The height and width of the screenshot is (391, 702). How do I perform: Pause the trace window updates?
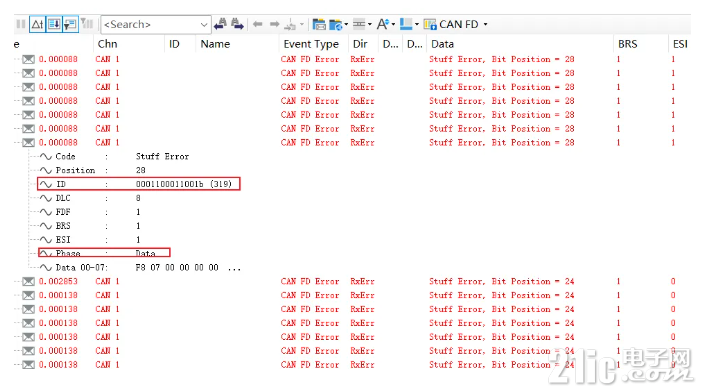[21, 24]
